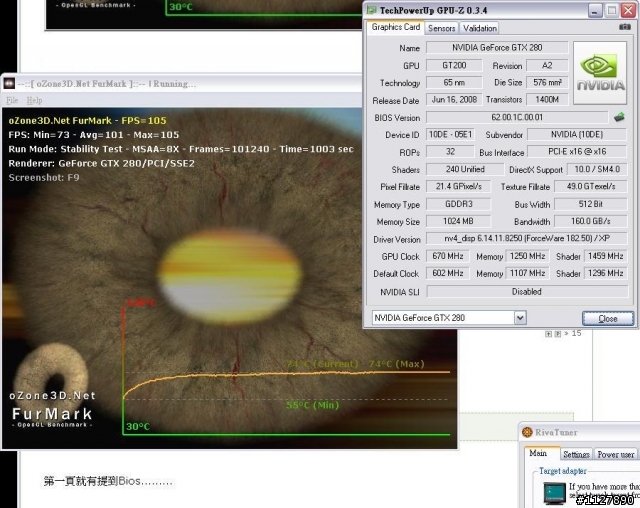The width and height of the screenshot is (640, 508).
Task: Click the second small icon before 15
Action: (558, 334)
